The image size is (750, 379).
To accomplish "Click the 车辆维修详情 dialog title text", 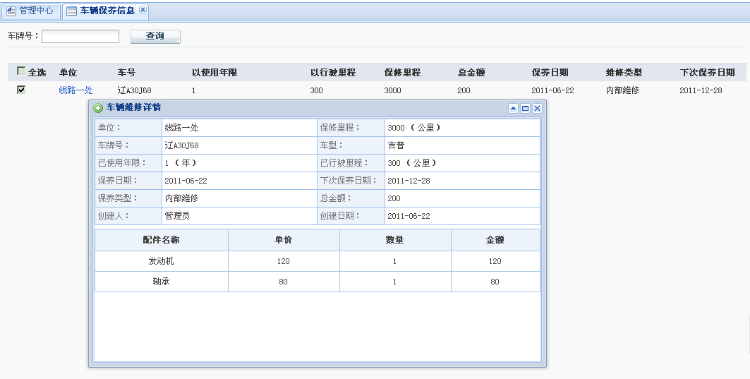I will [133, 108].
